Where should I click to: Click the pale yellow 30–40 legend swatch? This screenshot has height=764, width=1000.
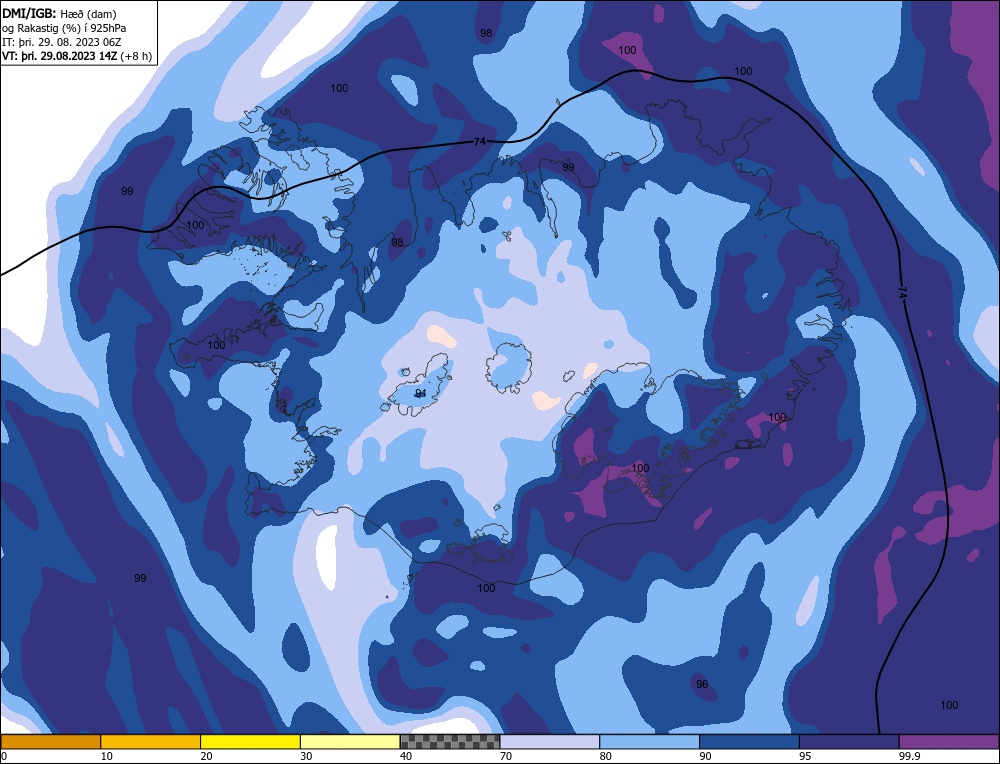pos(350,741)
